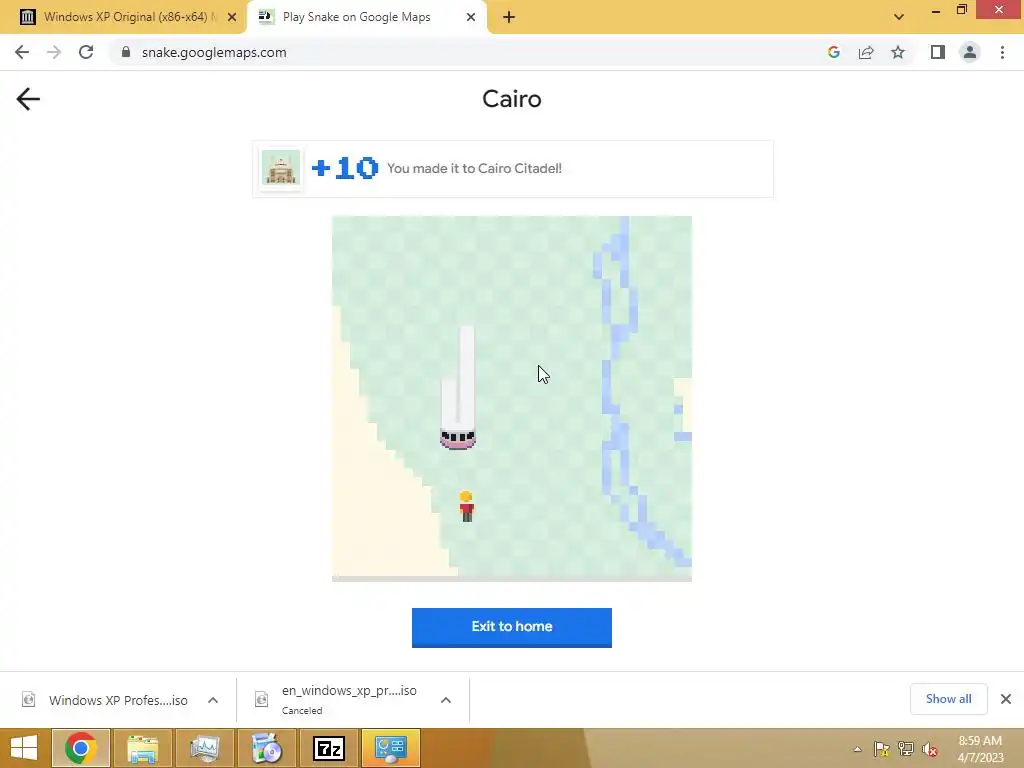Click the browser Forward navigation button
The width and height of the screenshot is (1024, 768).
[x=54, y=52]
